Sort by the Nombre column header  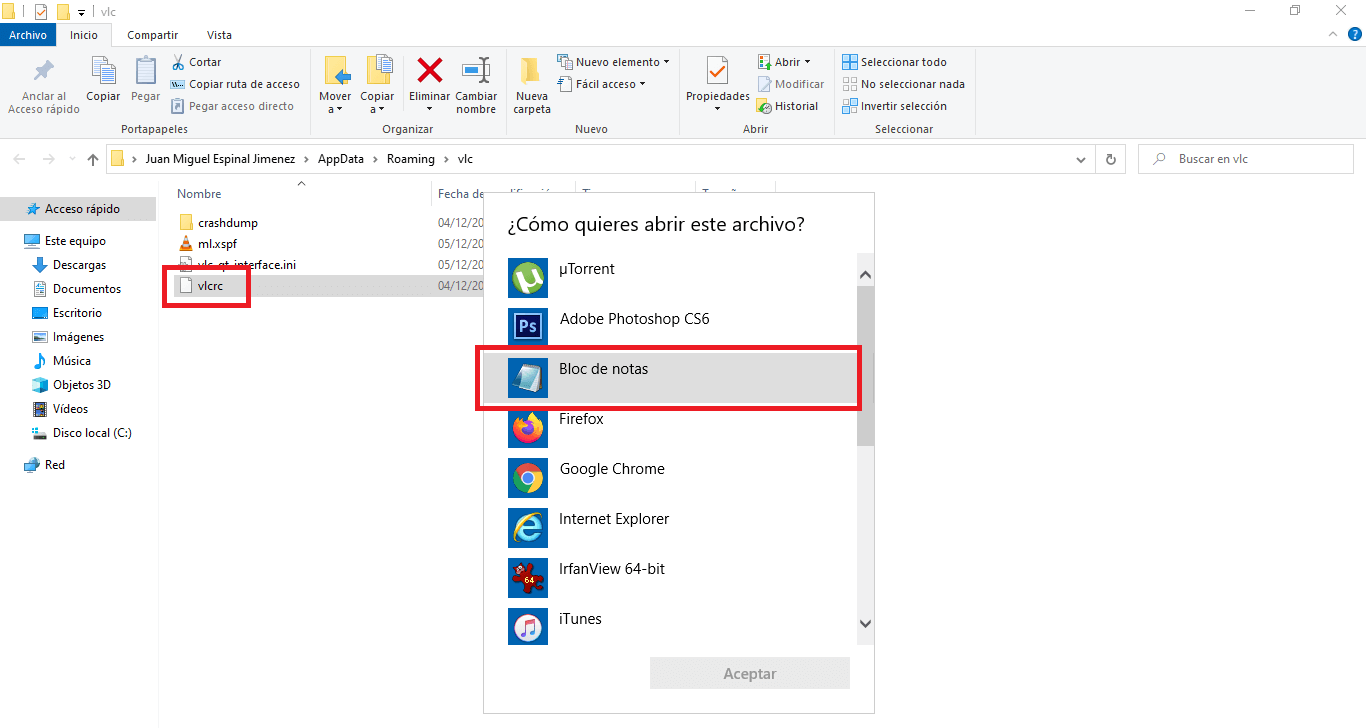point(199,194)
